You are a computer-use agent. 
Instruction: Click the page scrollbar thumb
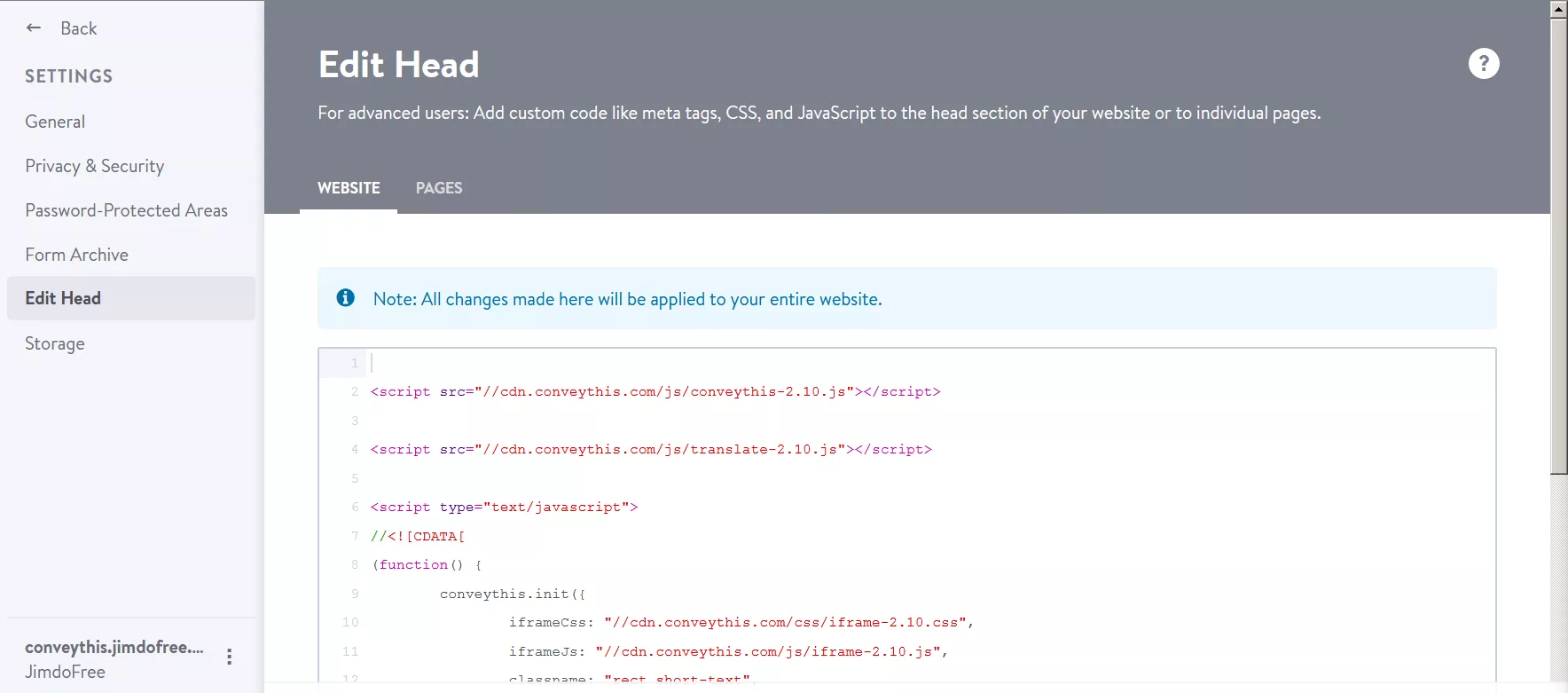click(1558, 247)
